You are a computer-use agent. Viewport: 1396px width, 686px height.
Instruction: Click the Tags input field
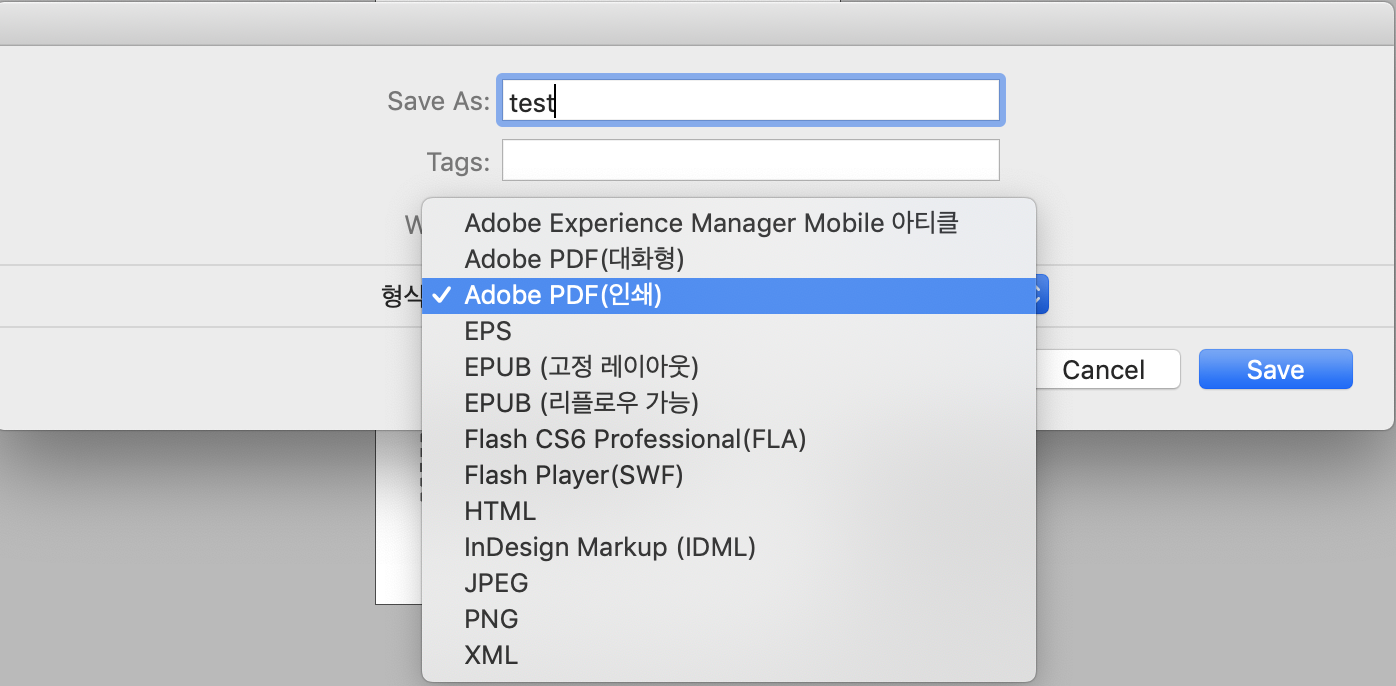751,160
